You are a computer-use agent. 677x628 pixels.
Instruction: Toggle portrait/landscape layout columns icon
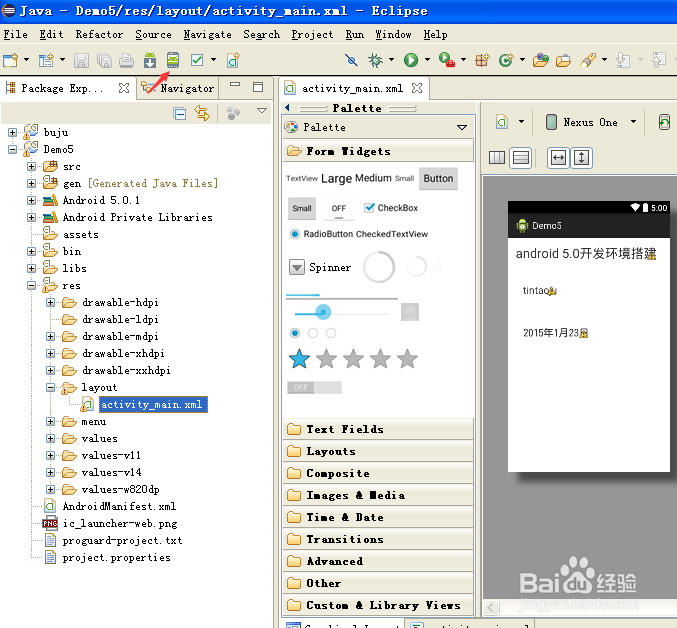[497, 158]
